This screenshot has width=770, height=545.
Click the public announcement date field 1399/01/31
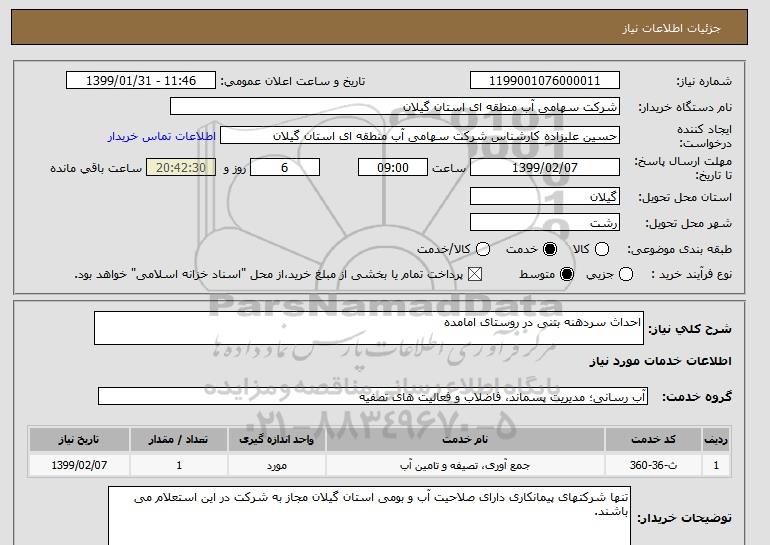point(141,81)
